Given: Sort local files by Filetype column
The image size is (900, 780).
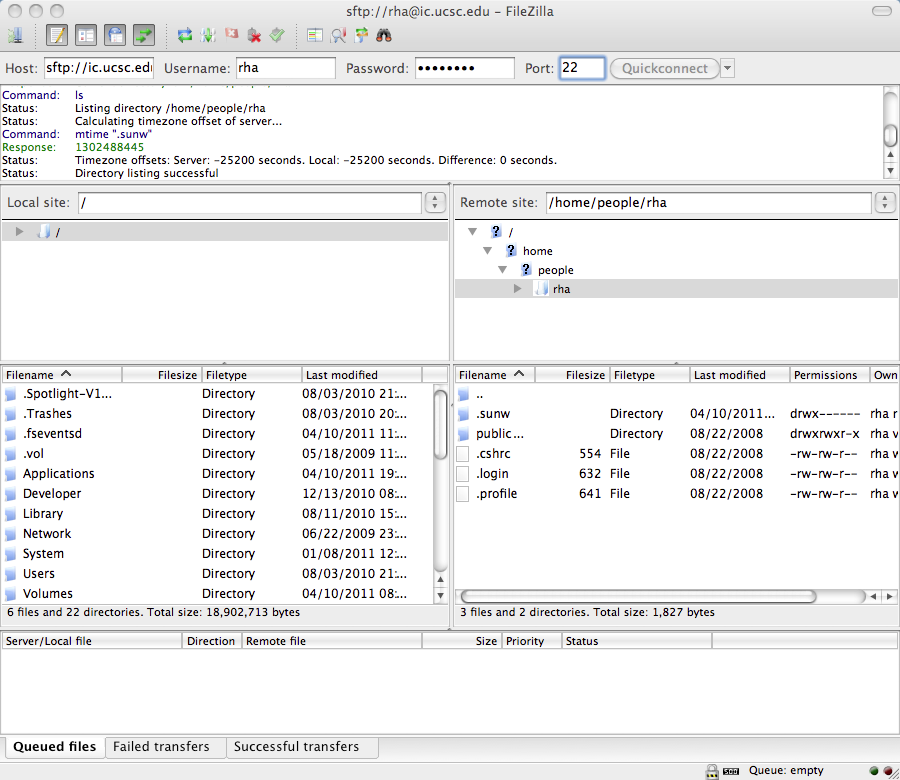Looking at the screenshot, I should click(252, 375).
